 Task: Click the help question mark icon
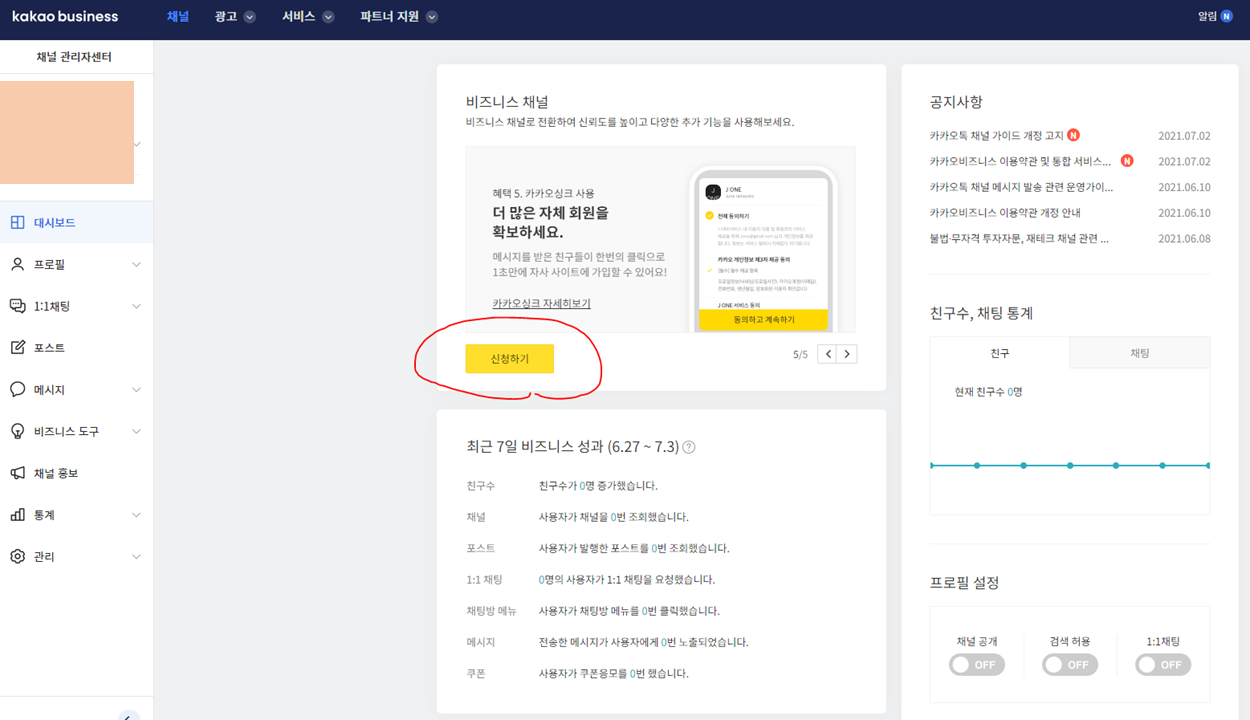click(689, 447)
